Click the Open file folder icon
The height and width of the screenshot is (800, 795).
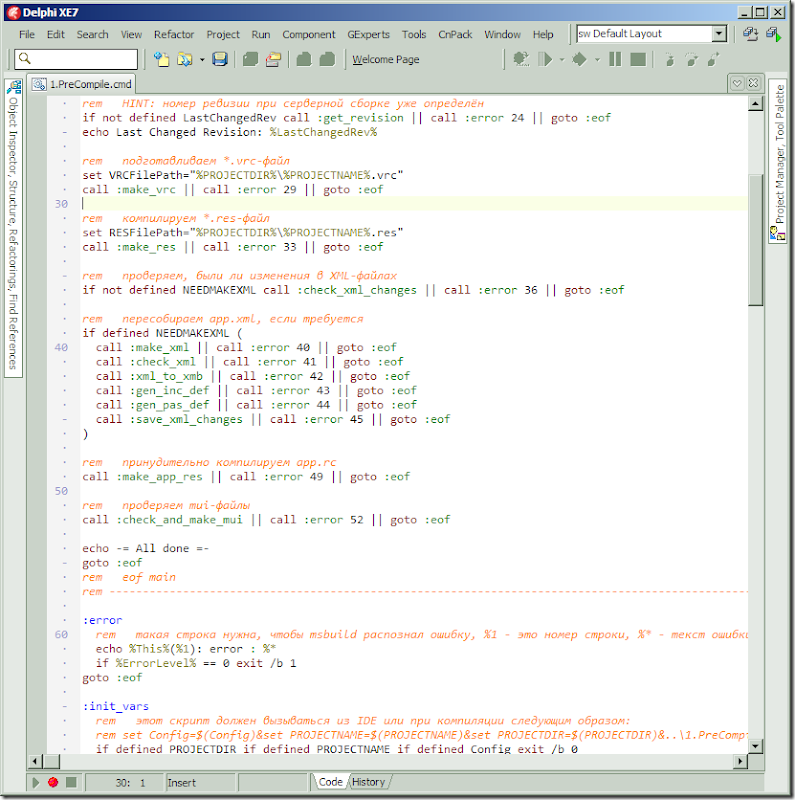(184, 60)
